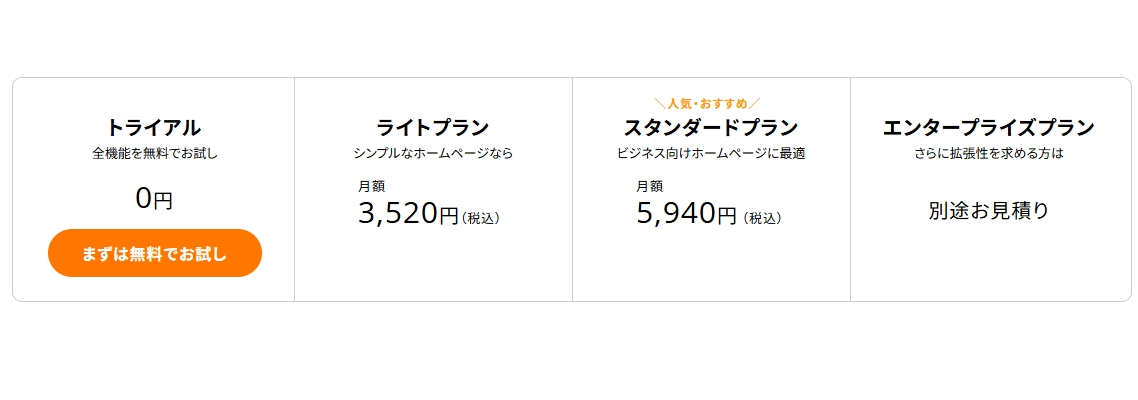Click the 5,940円 monthly price
This screenshot has height=400, width=1138.
685,213
